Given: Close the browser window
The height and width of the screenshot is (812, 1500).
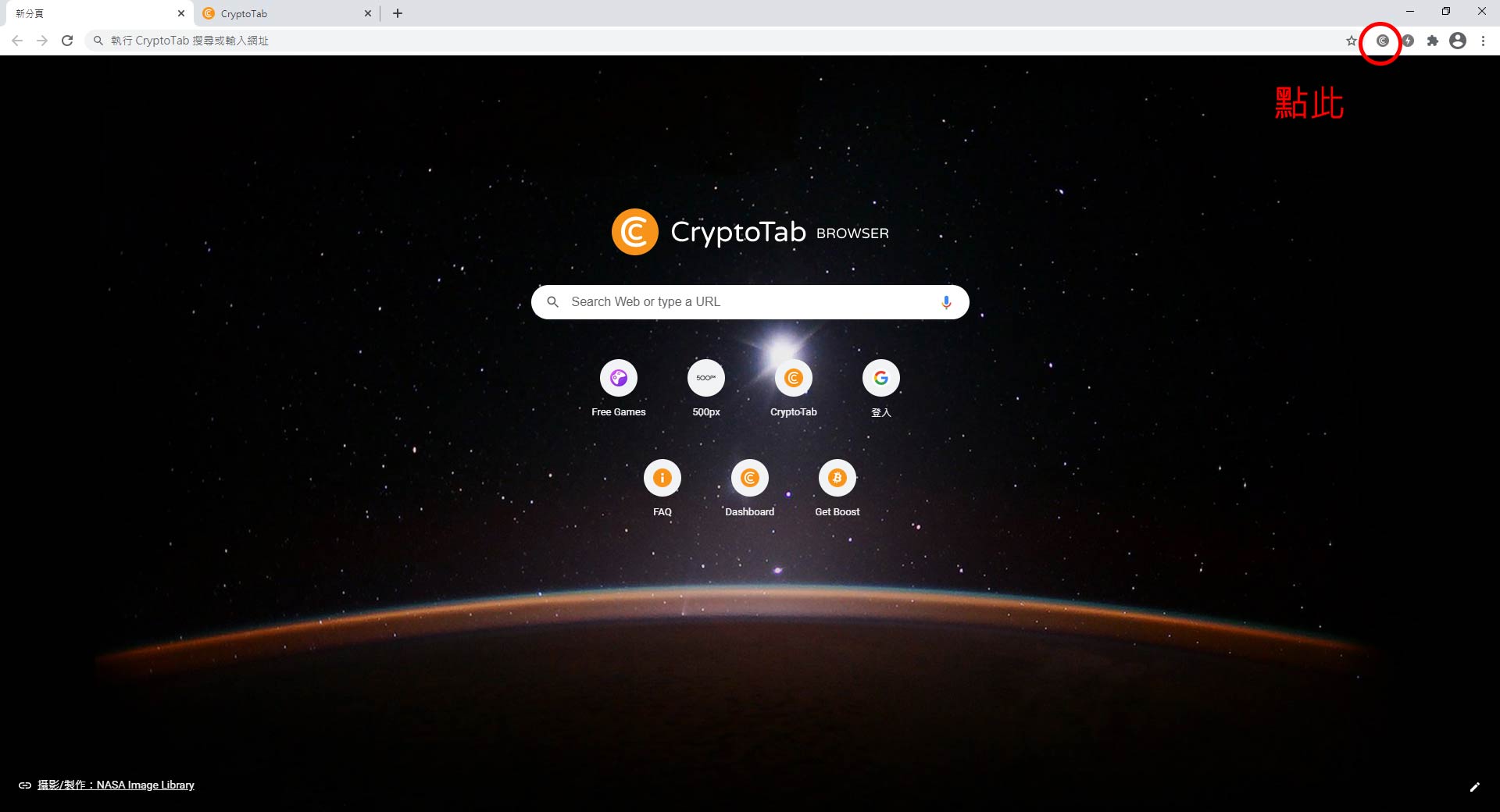Looking at the screenshot, I should pyautogui.click(x=1482, y=12).
